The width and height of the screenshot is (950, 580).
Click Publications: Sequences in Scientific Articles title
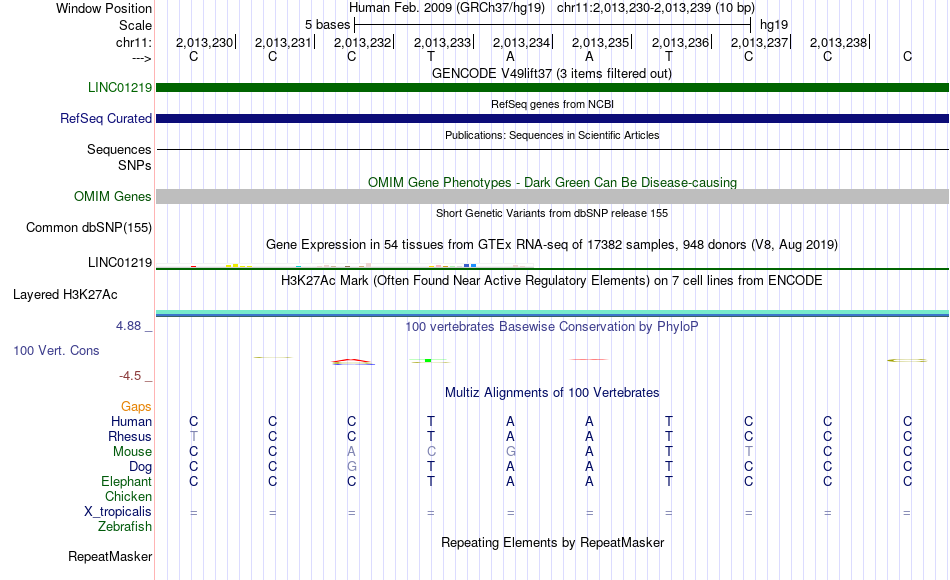(x=552, y=135)
